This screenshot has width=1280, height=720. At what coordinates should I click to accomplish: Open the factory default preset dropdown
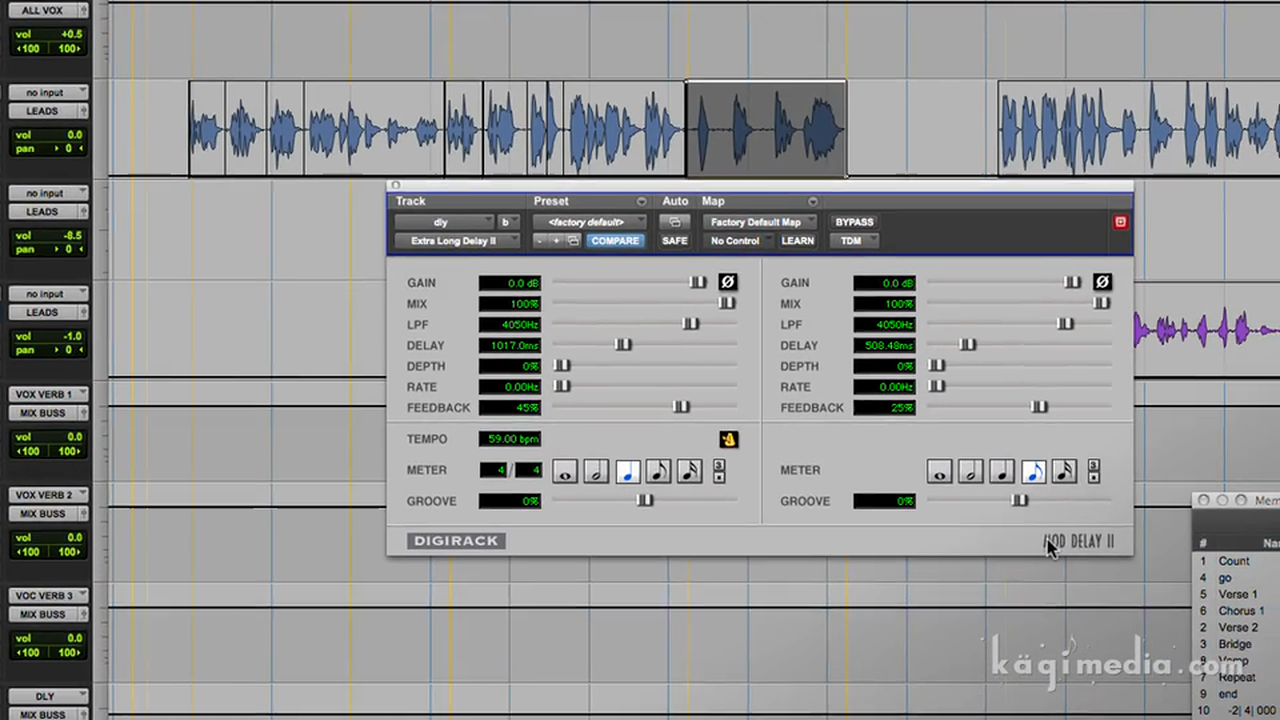[x=590, y=221]
